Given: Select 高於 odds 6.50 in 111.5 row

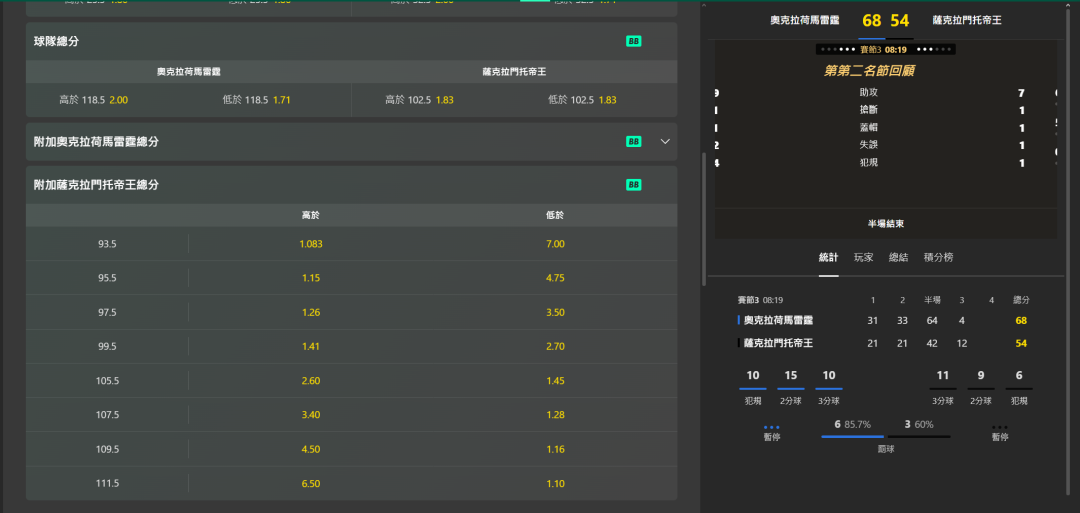Looking at the screenshot, I should (311, 483).
